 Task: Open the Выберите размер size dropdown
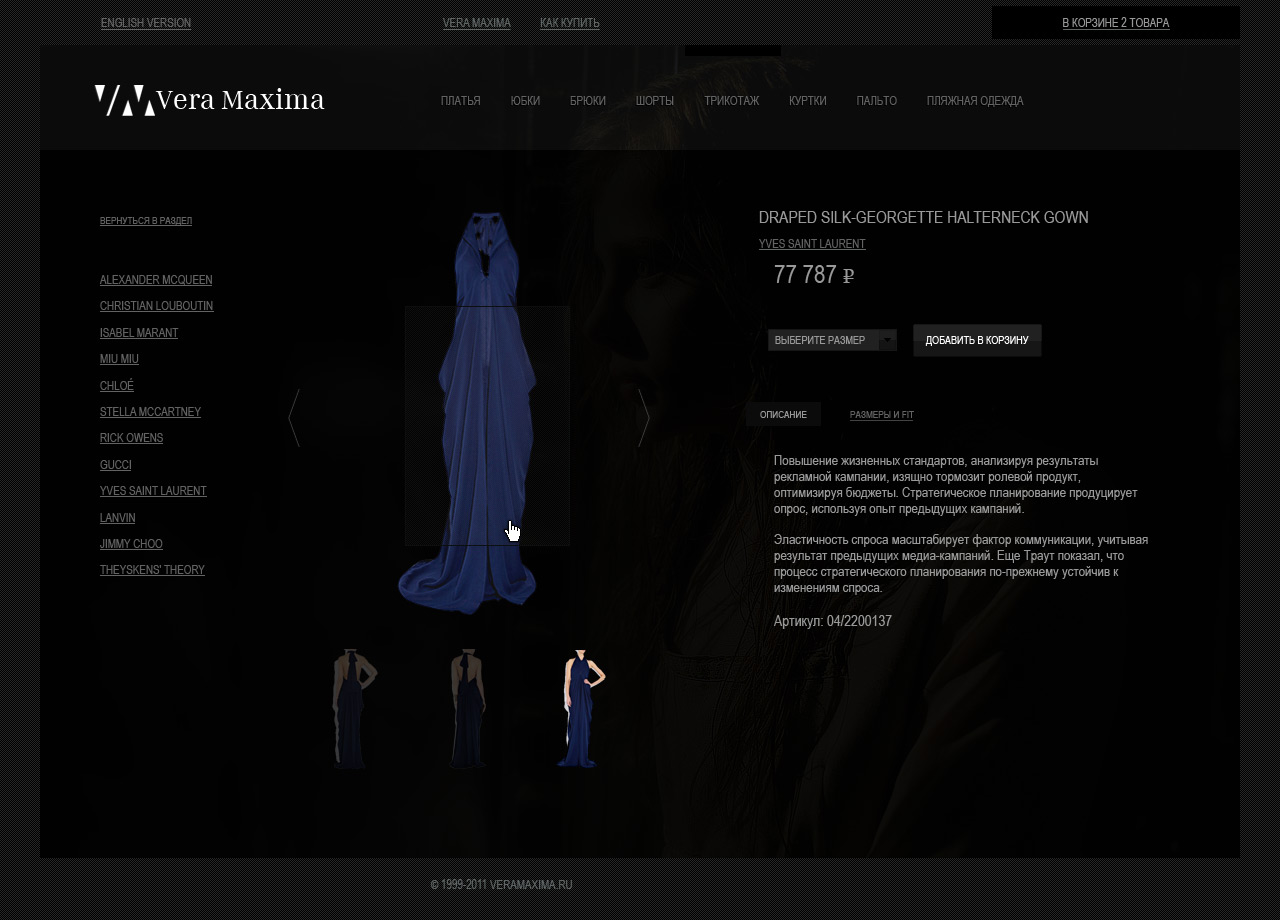click(x=832, y=340)
